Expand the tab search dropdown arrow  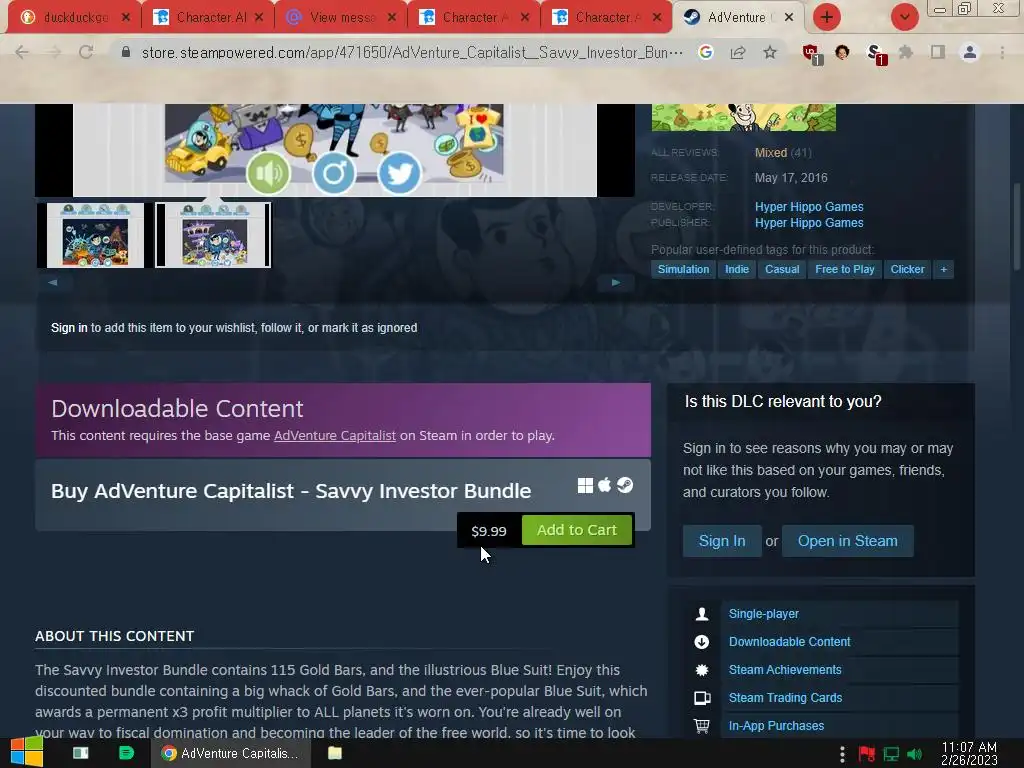(904, 17)
